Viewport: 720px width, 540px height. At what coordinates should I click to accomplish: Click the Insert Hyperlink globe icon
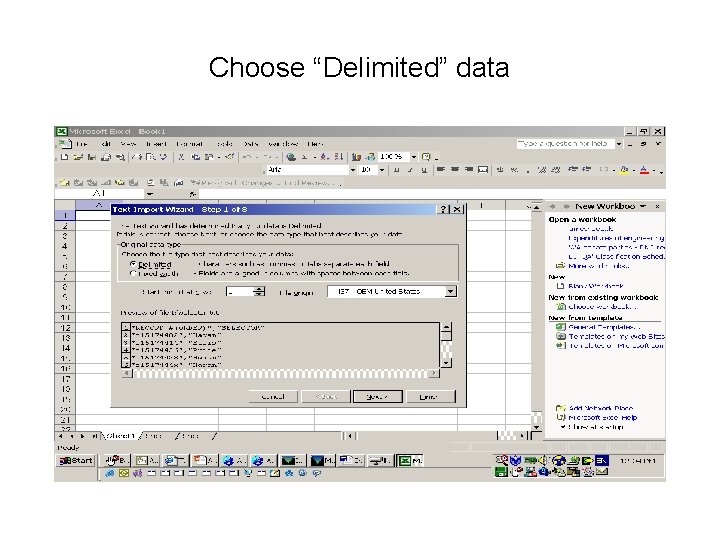tap(291, 157)
